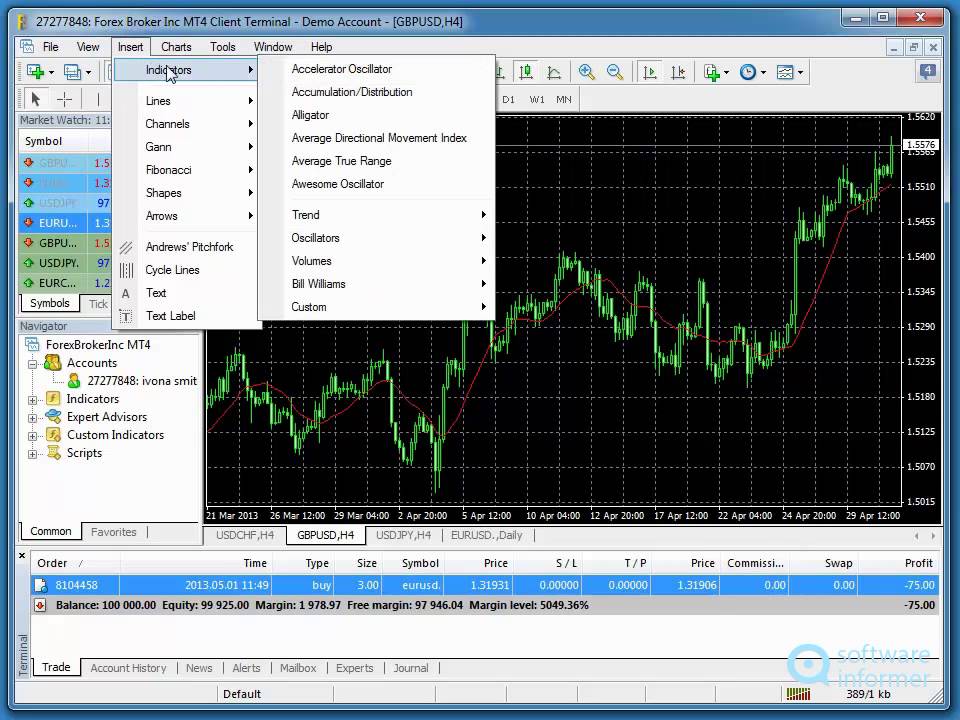This screenshot has width=960, height=720.
Task: Choose Accelerator Oscillator indicator
Action: pos(377,69)
